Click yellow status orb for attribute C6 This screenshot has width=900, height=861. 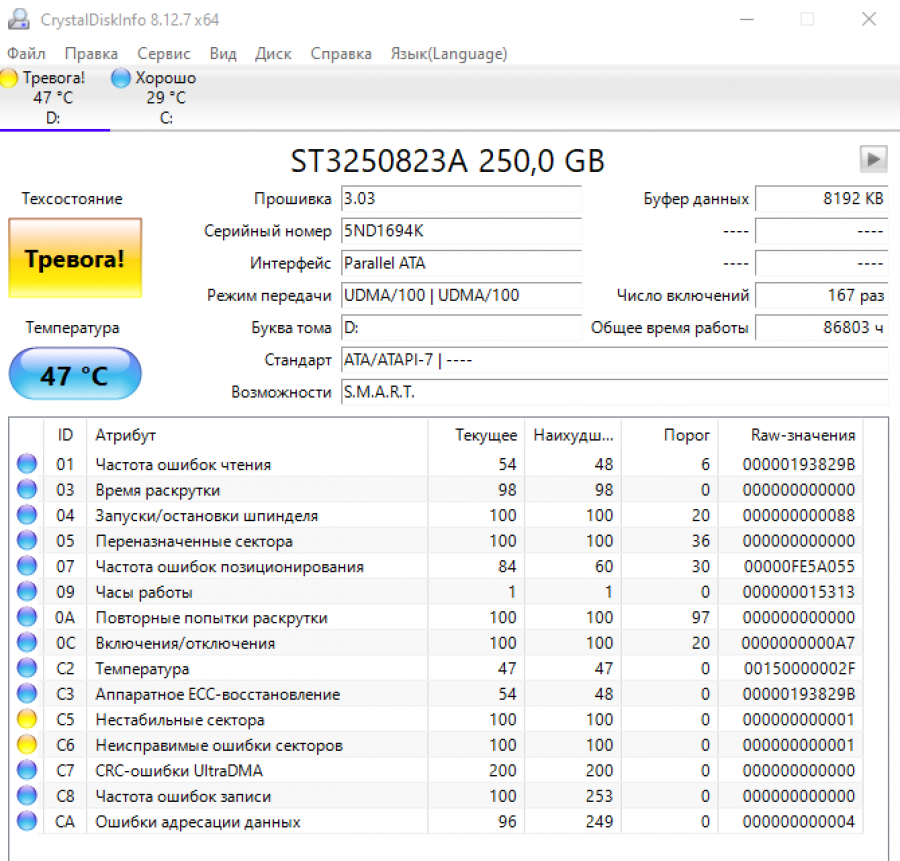coord(27,745)
